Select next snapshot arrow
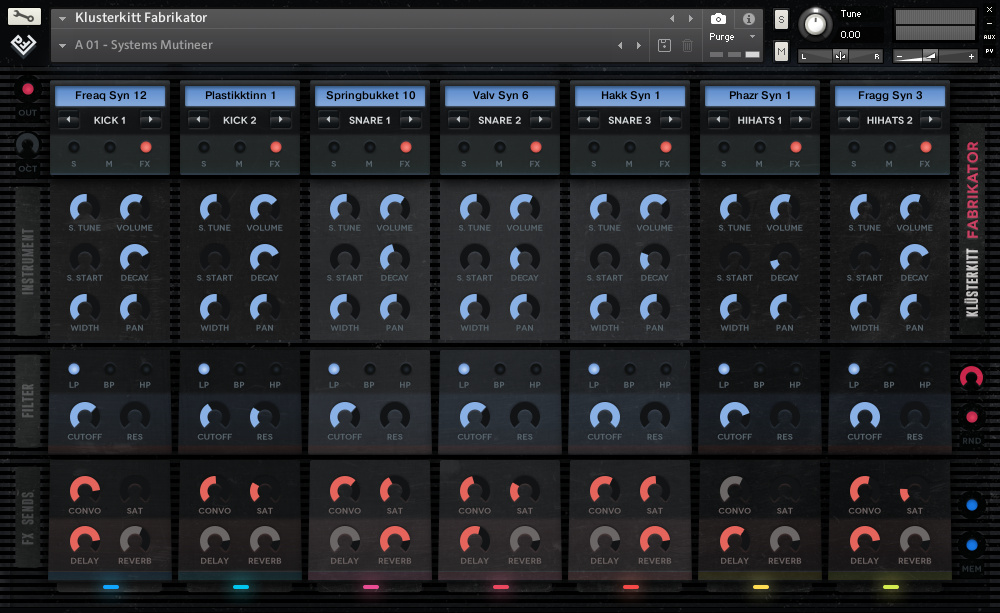The image size is (1000, 613). pos(639,45)
